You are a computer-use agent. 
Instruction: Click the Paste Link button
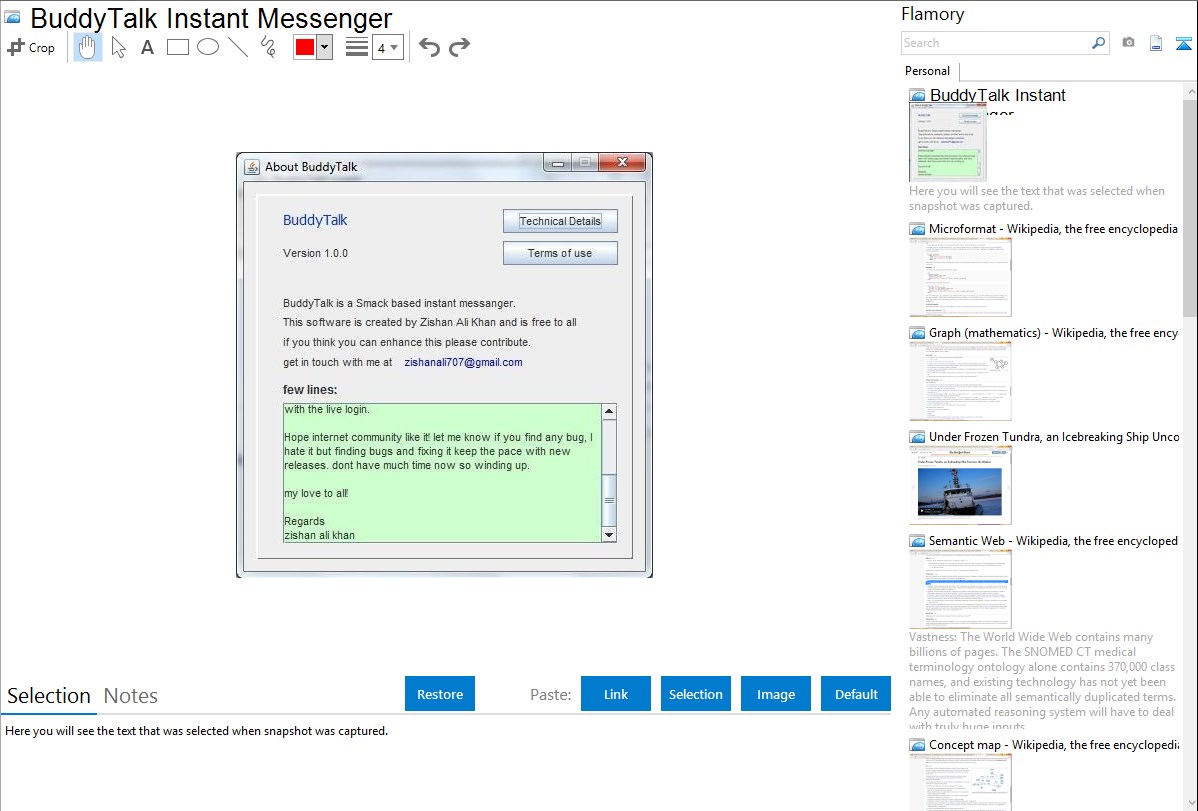[x=616, y=694]
